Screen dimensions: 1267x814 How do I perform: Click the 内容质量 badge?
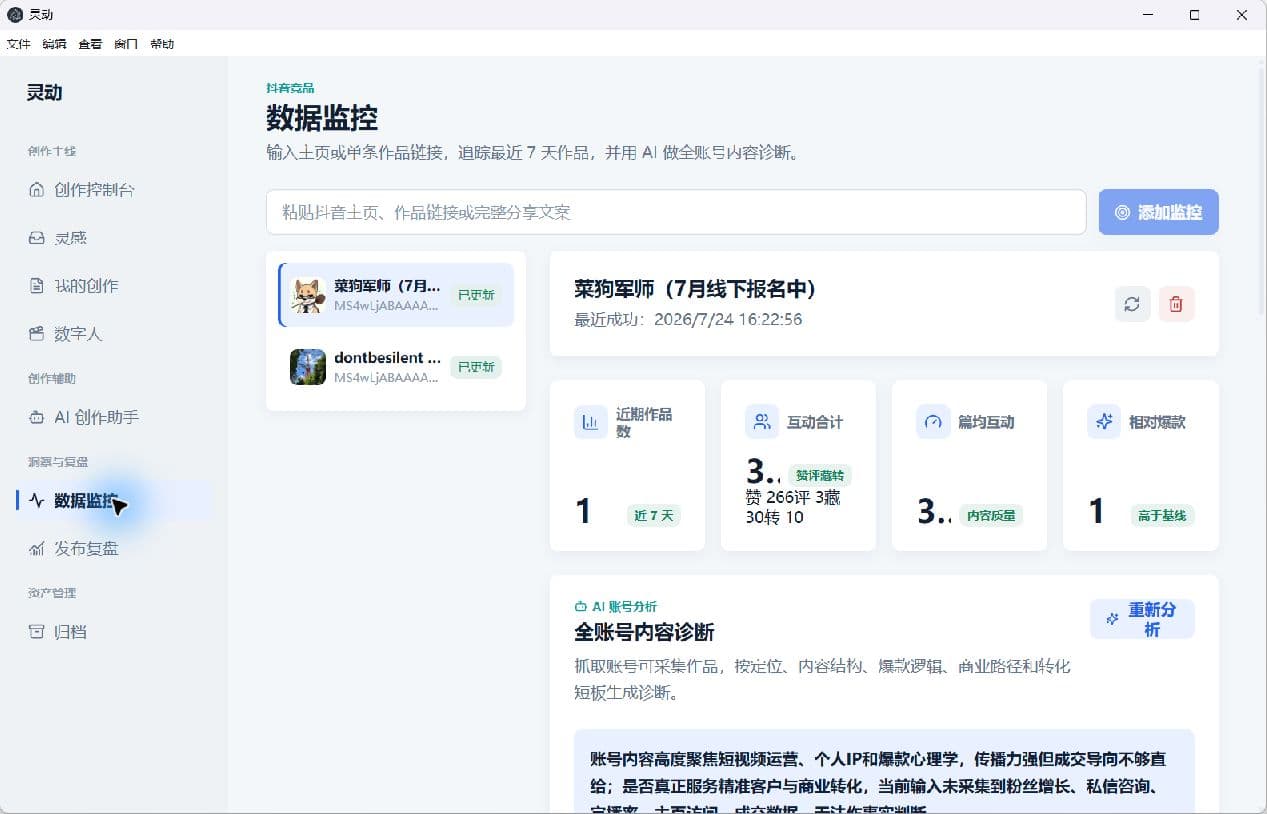[990, 516]
